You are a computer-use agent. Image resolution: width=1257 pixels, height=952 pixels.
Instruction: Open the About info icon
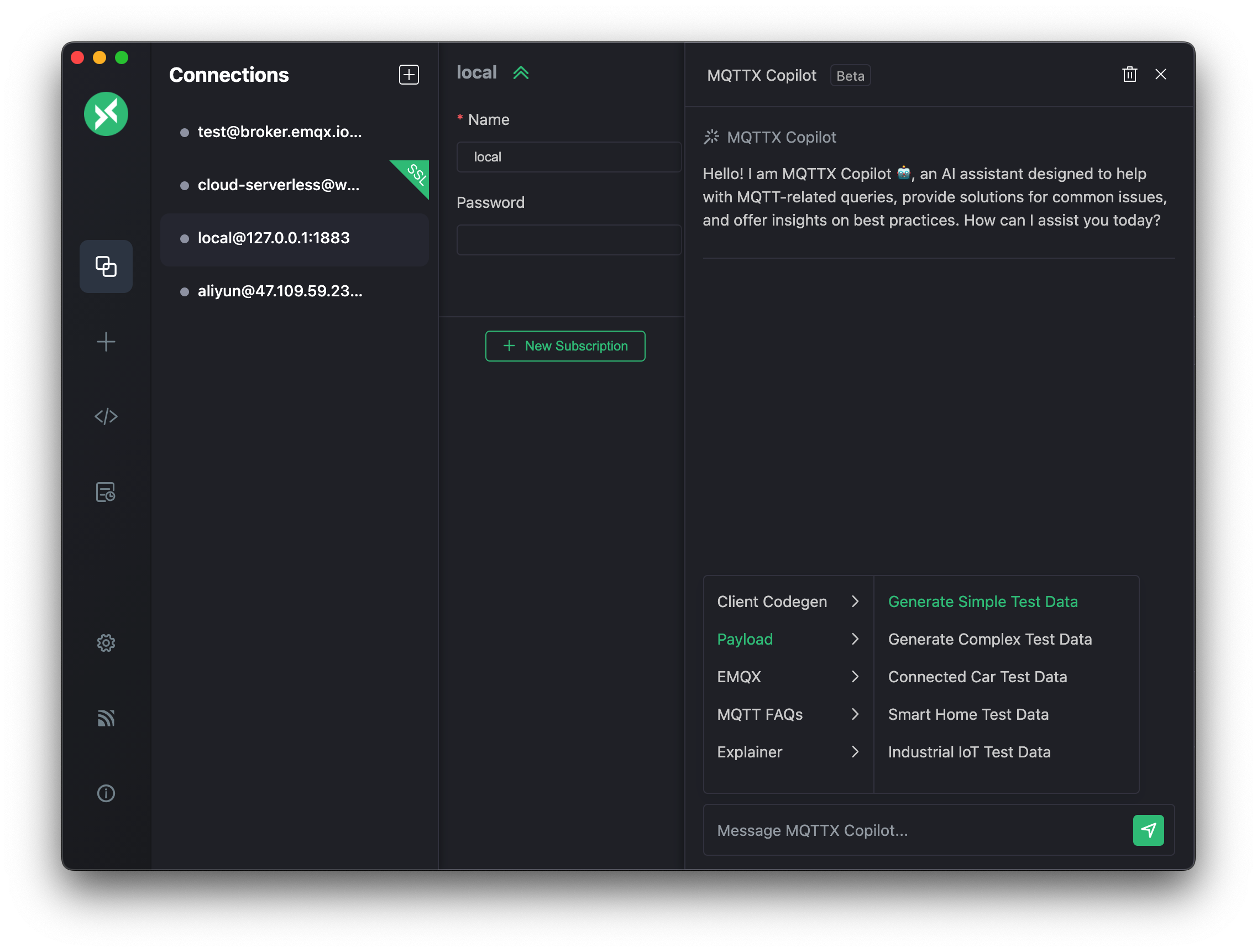[106, 793]
